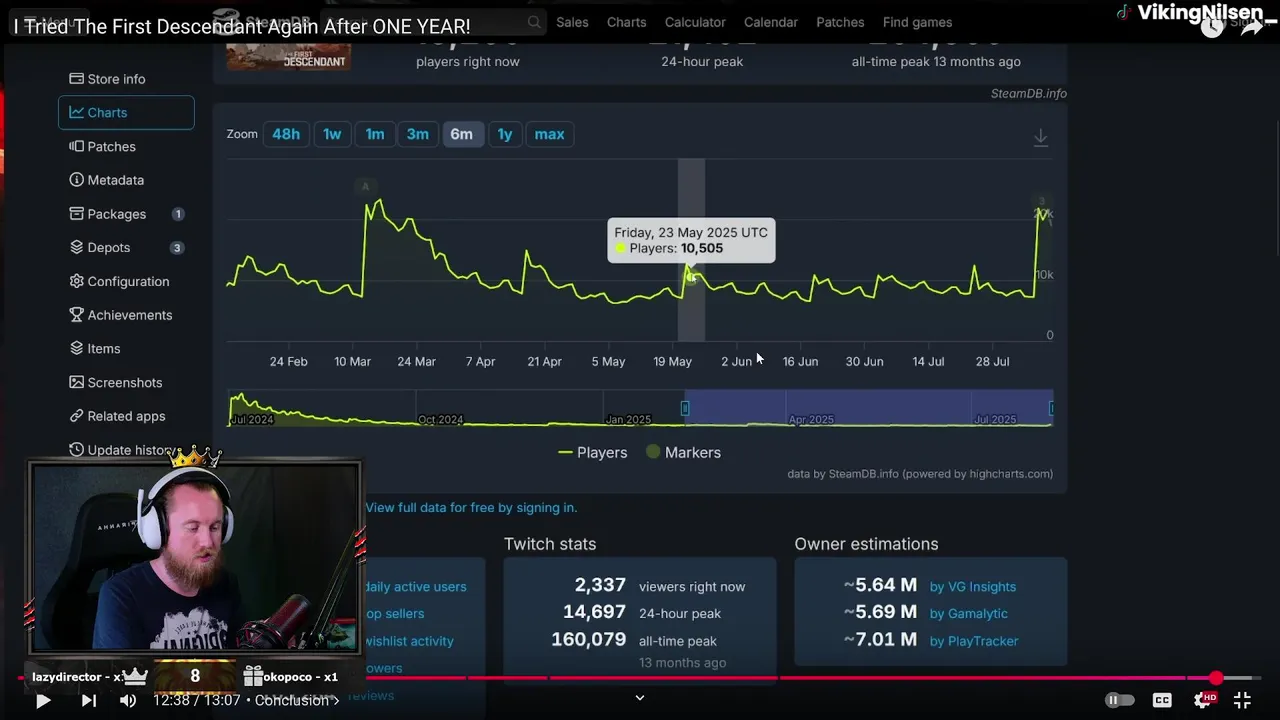Click View full data by signing in
Image resolution: width=1280 pixels, height=720 pixels.
point(471,508)
